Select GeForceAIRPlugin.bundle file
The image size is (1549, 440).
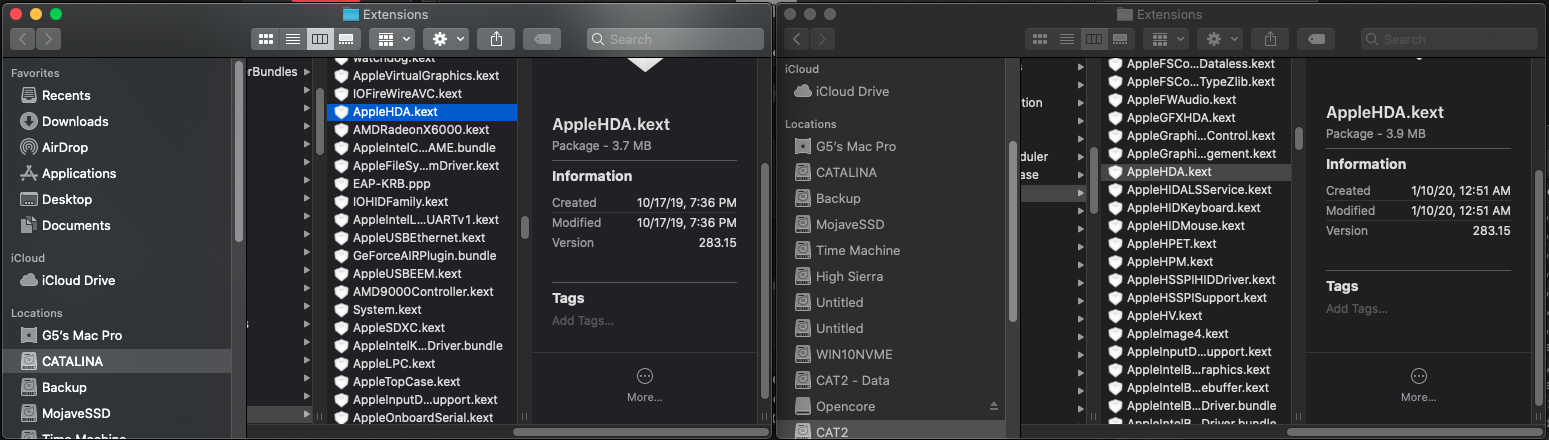(422, 256)
